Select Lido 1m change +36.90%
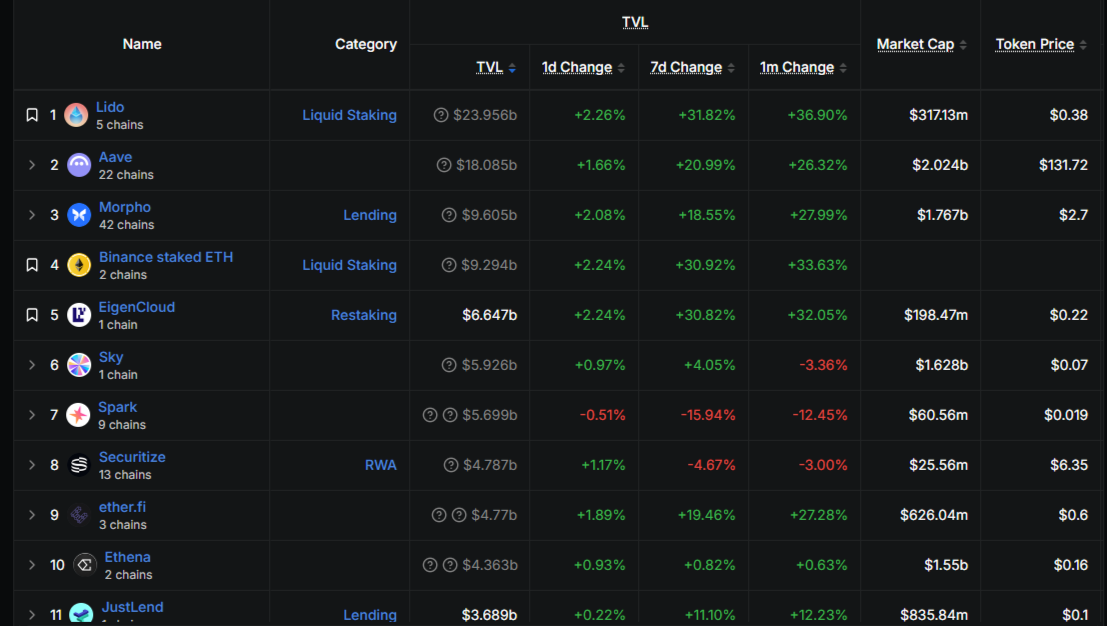This screenshot has width=1107, height=626. pyautogui.click(x=818, y=115)
